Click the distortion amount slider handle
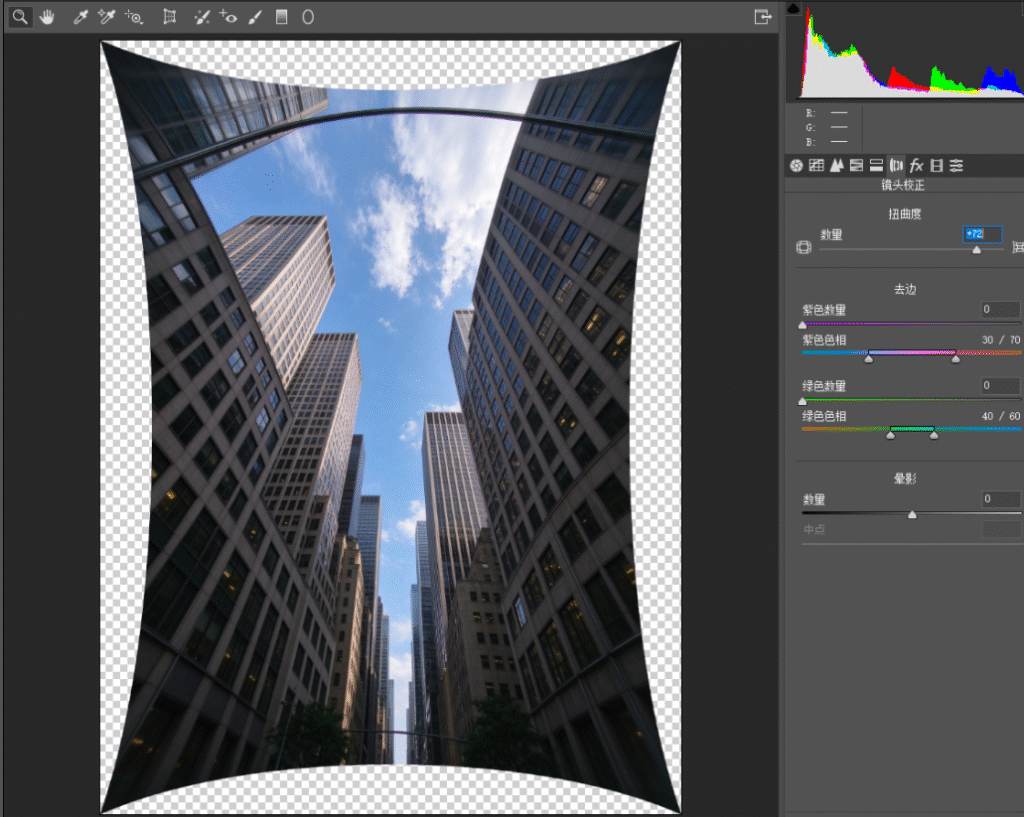The image size is (1024, 817). tap(976, 250)
